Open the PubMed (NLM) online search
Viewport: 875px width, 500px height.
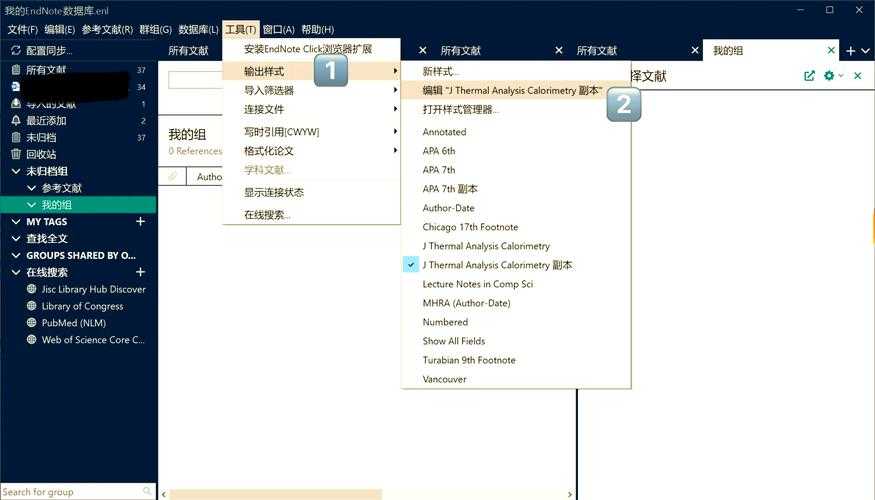pos(74,323)
